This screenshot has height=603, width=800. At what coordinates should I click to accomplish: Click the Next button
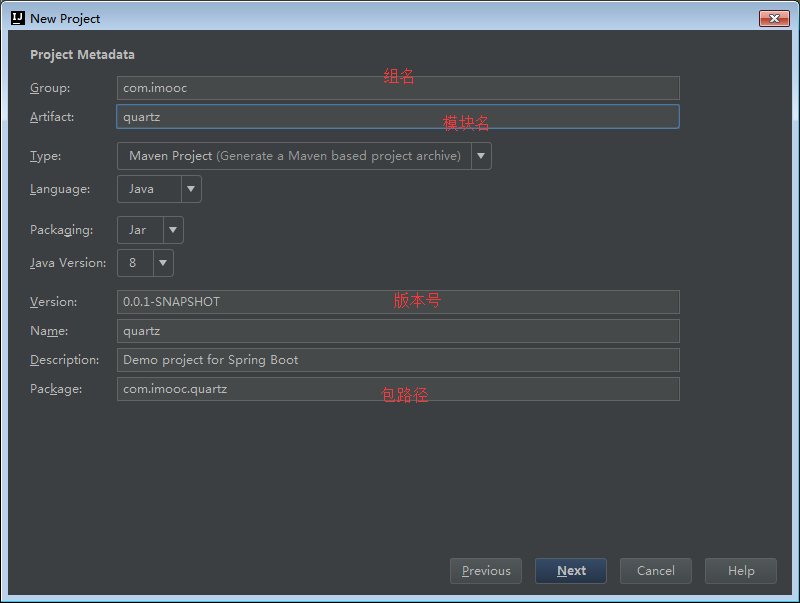570,570
